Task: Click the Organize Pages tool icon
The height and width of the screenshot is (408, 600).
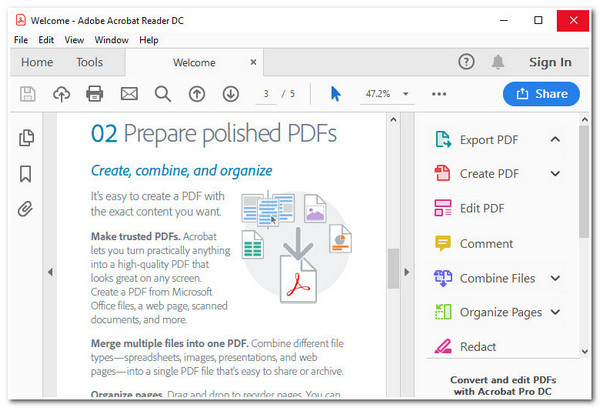Action: (443, 312)
